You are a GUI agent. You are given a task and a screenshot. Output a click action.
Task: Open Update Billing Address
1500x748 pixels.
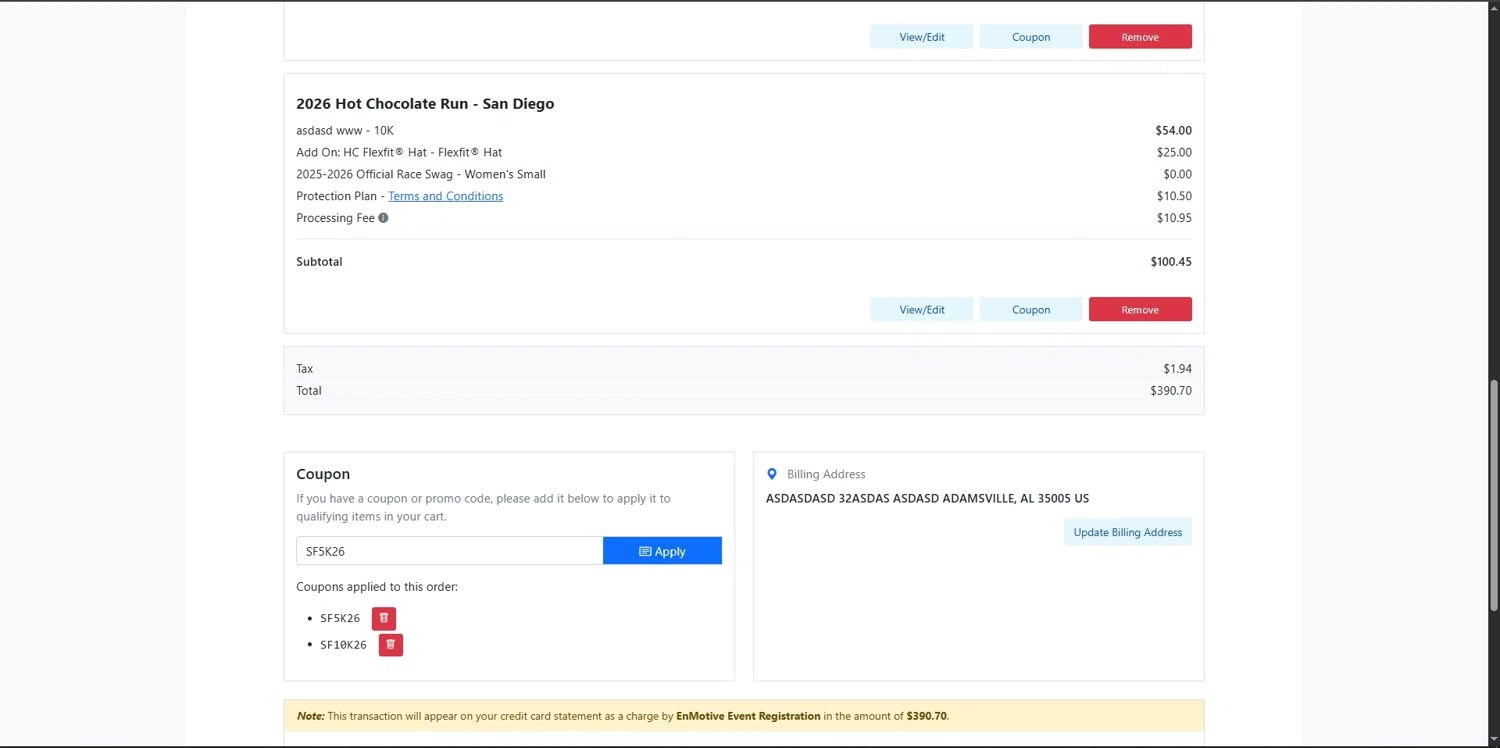pos(1128,532)
